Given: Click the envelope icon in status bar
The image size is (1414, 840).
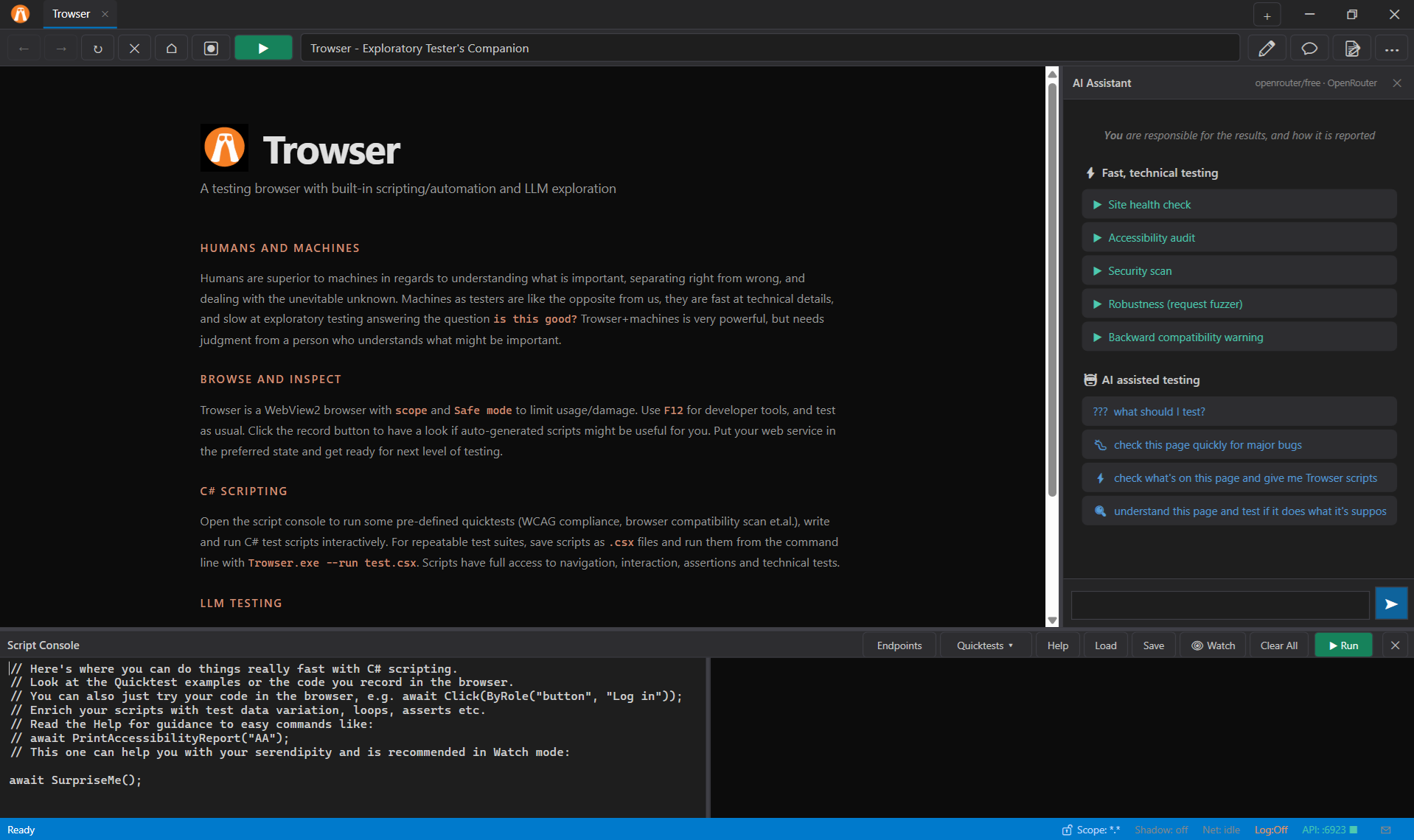Looking at the screenshot, I should [1385, 830].
